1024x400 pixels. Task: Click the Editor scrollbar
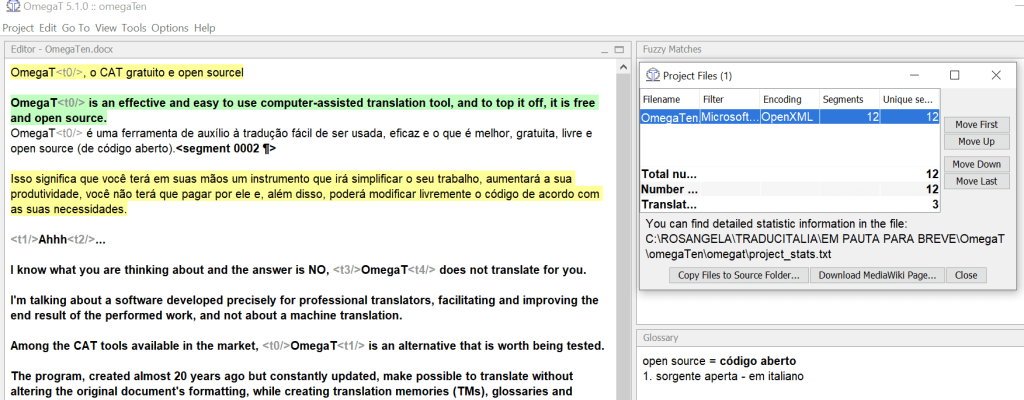click(623, 229)
